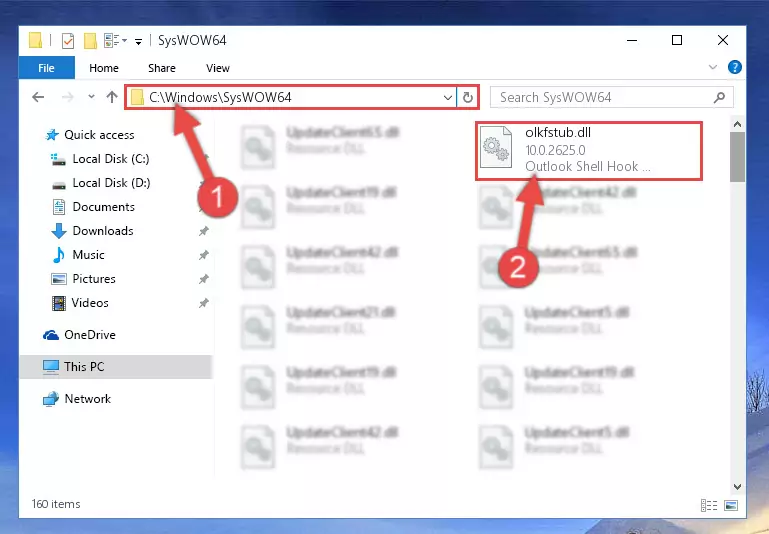Open Local Disk (D:) in sidebar
The image size is (769, 534).
click(x=111, y=183)
